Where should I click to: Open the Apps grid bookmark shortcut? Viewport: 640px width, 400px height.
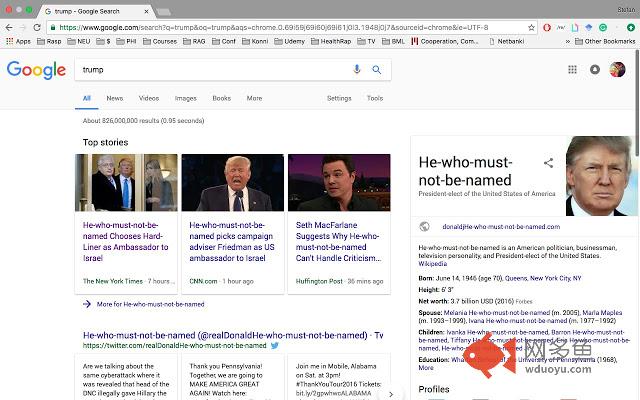point(18,41)
